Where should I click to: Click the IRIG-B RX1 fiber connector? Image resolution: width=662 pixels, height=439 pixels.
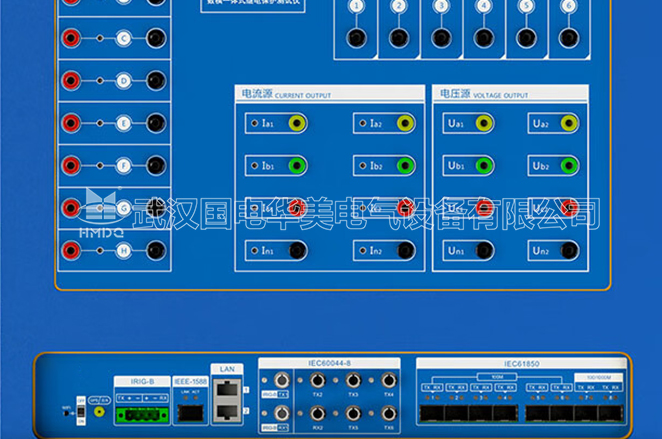(x=282, y=413)
